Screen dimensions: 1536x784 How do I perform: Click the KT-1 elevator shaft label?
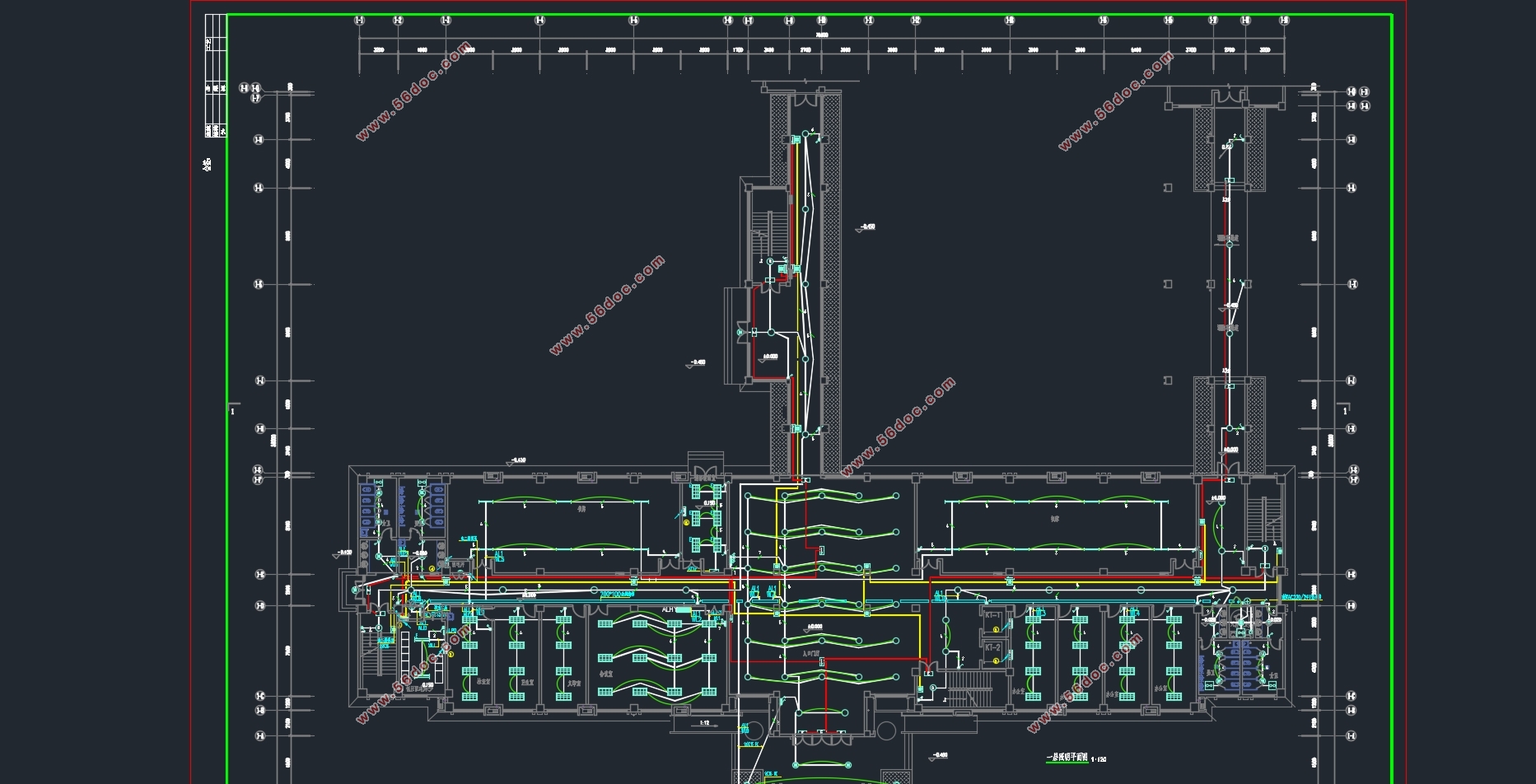coord(992,615)
